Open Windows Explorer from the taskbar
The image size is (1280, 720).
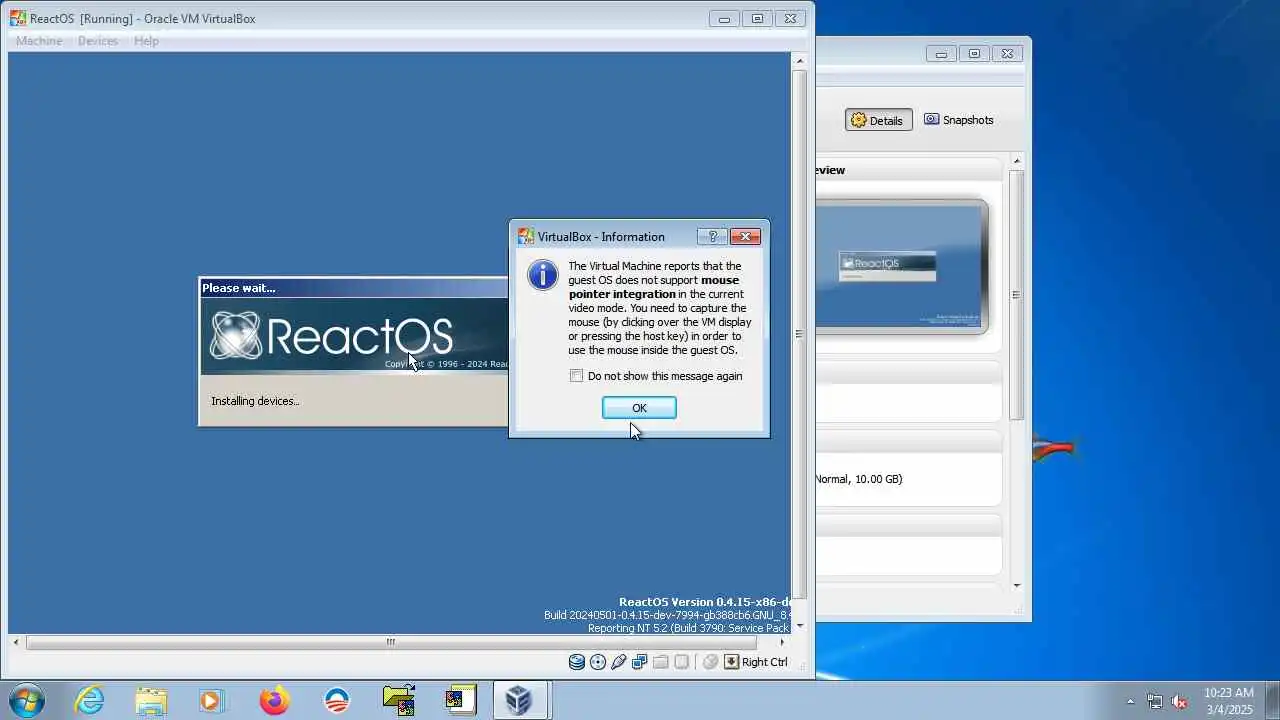[x=151, y=700]
